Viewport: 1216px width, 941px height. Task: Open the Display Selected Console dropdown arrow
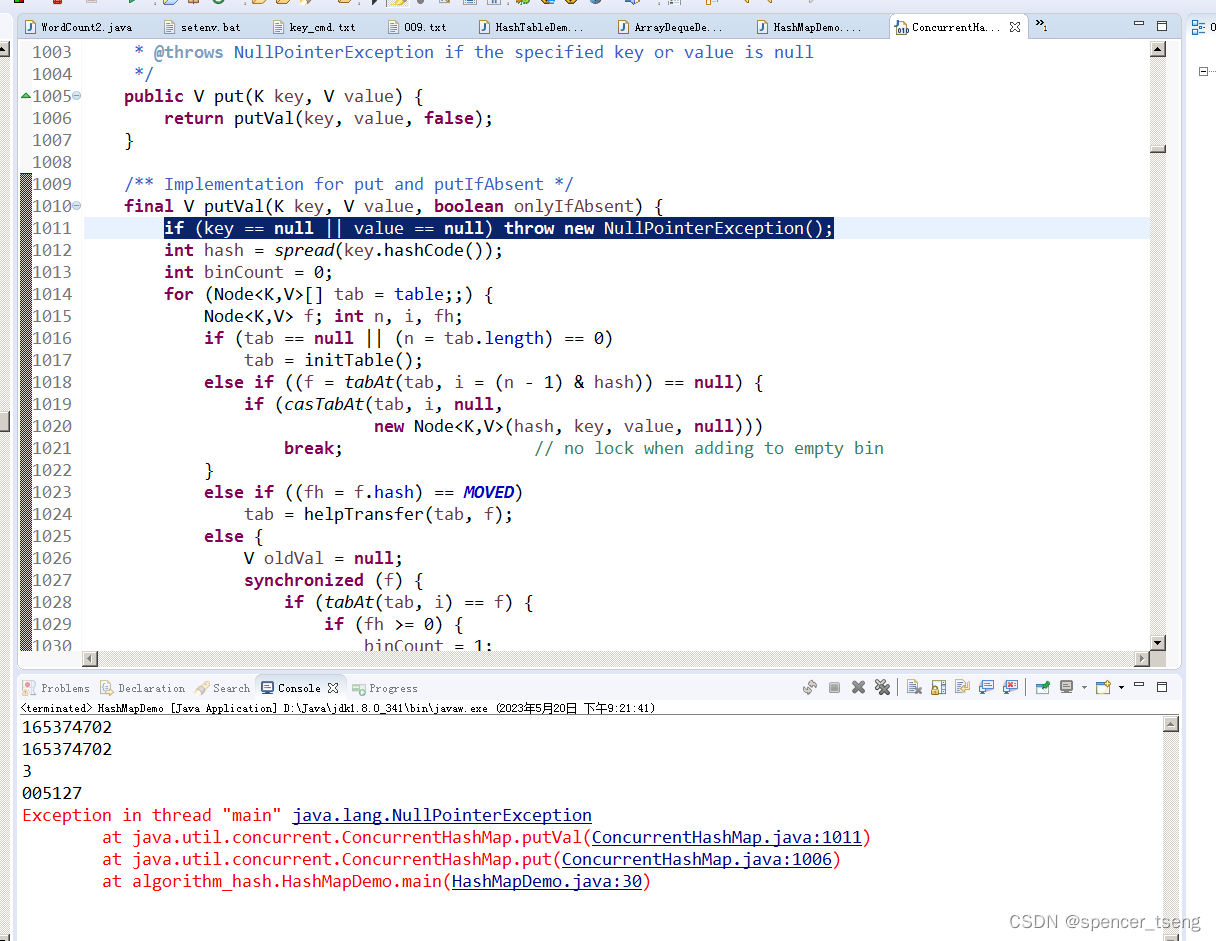[1083, 687]
